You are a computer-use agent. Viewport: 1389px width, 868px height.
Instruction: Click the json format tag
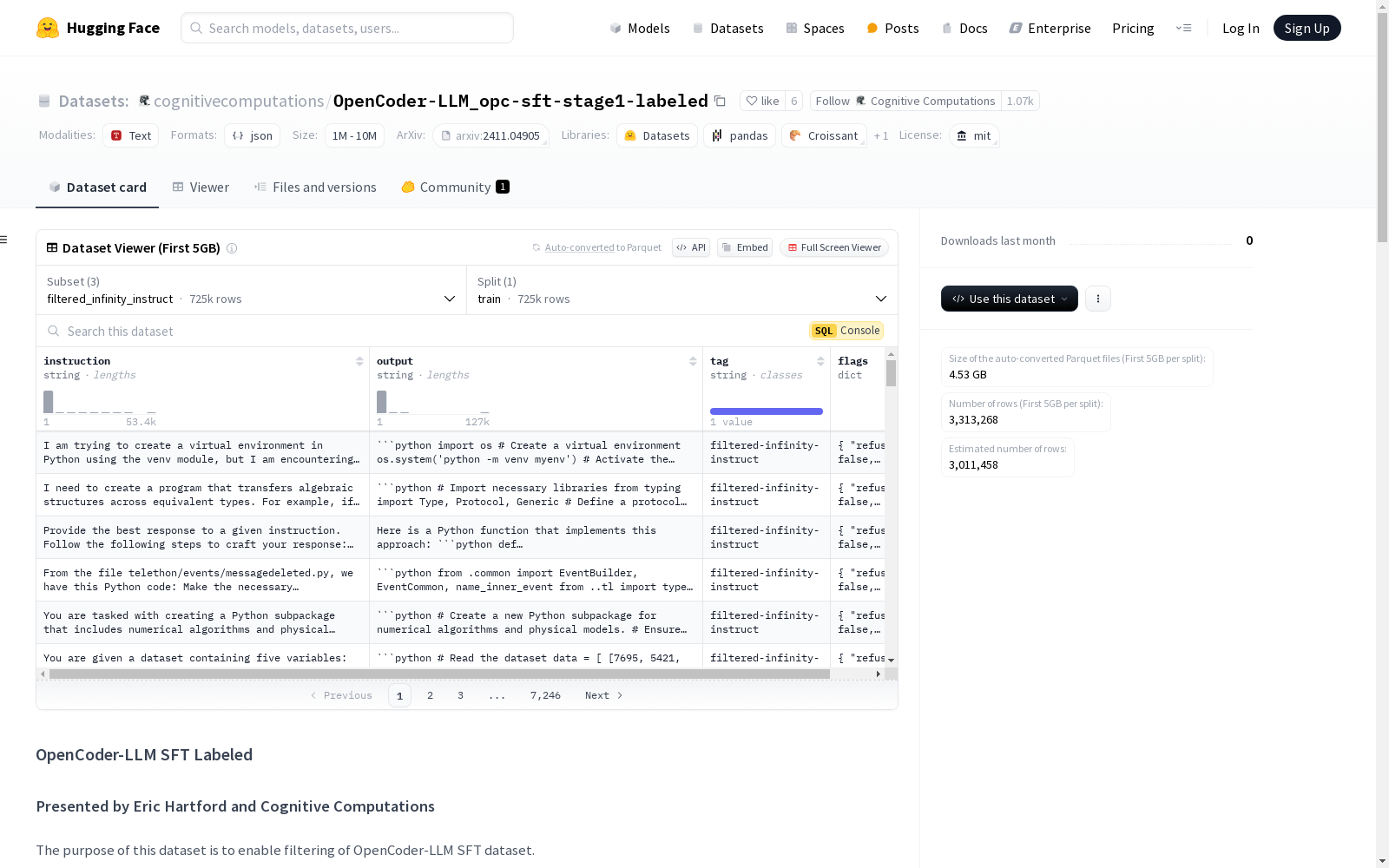coord(253,135)
